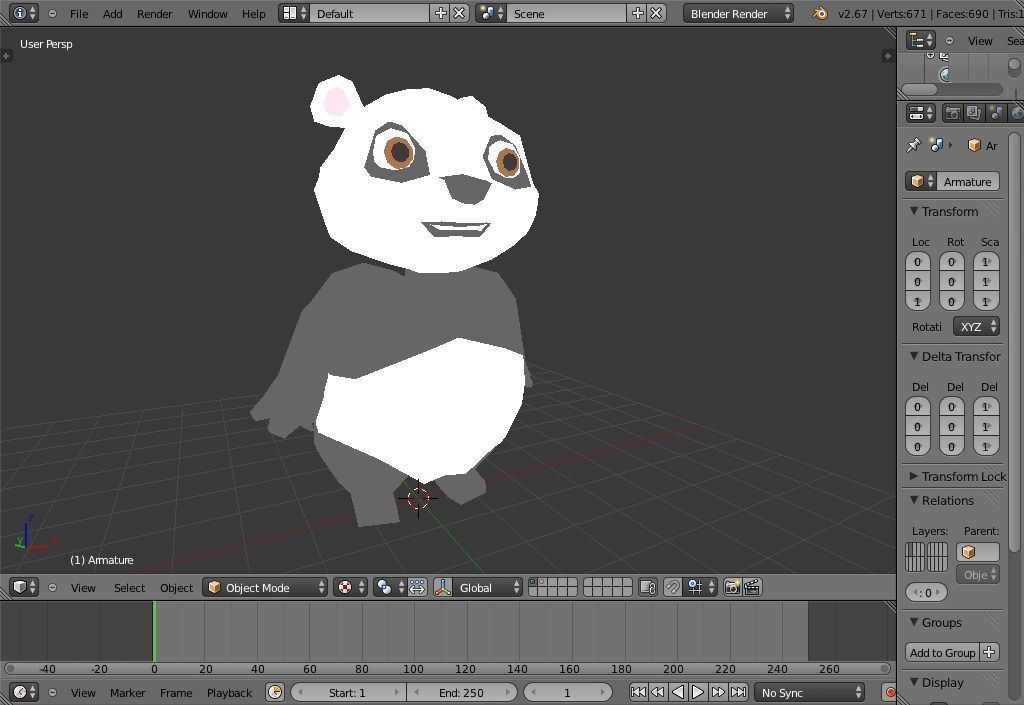Open the Window menu
Viewport: 1024px width, 705px height.
click(207, 14)
